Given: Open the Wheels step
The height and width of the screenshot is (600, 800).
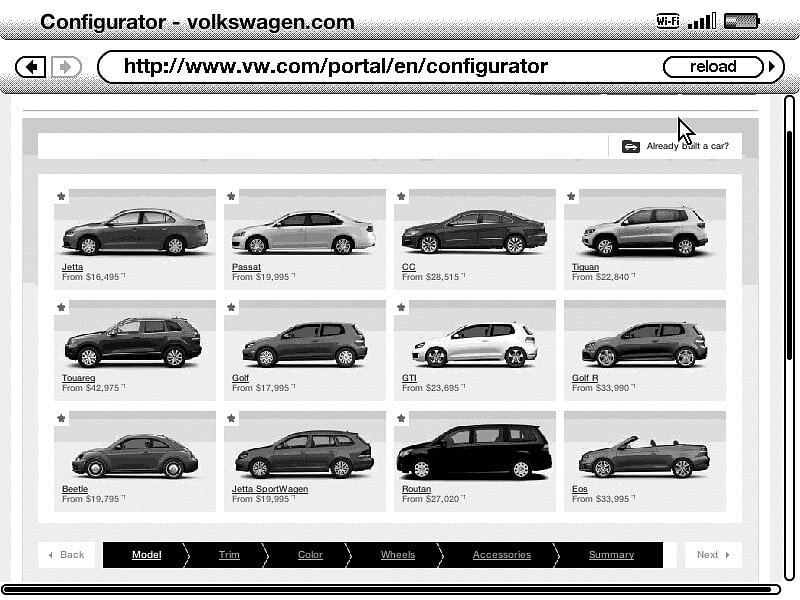Looking at the screenshot, I should 398,555.
